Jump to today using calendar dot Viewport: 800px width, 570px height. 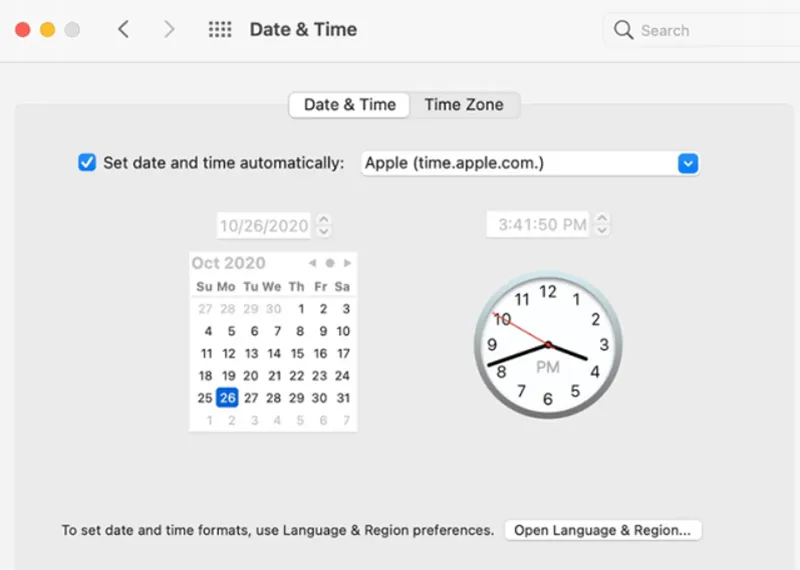click(330, 263)
